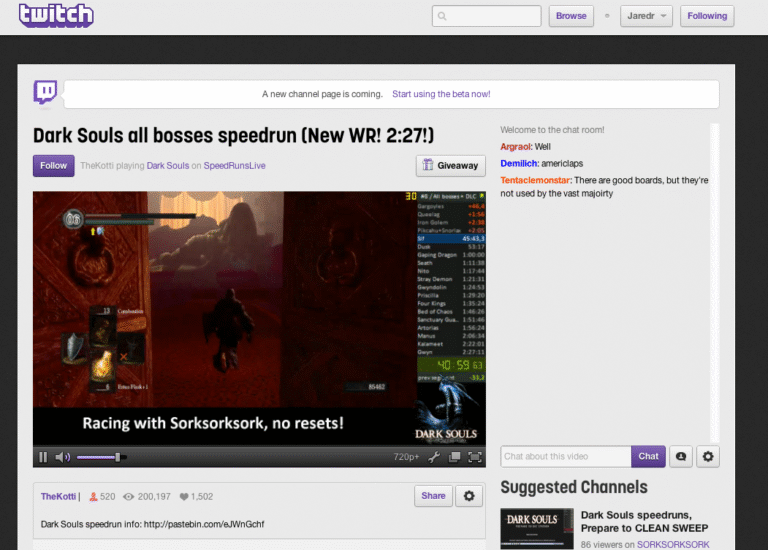Open the Browse page

point(571,16)
